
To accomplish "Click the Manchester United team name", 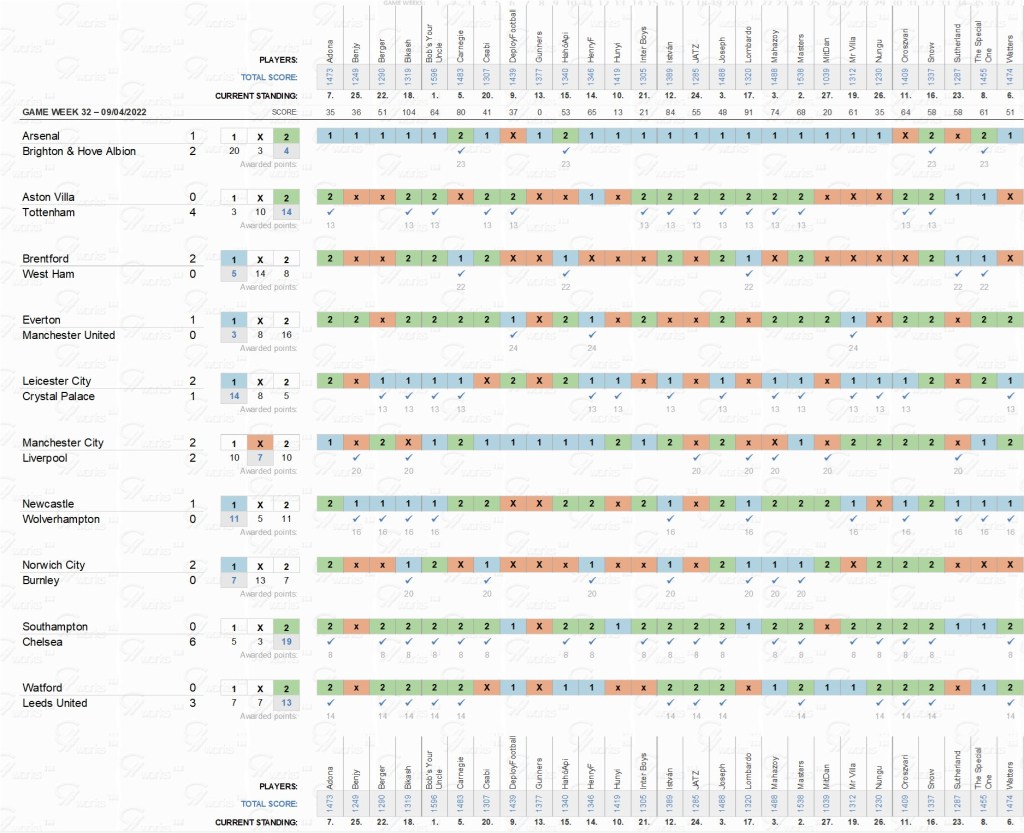I will point(69,335).
